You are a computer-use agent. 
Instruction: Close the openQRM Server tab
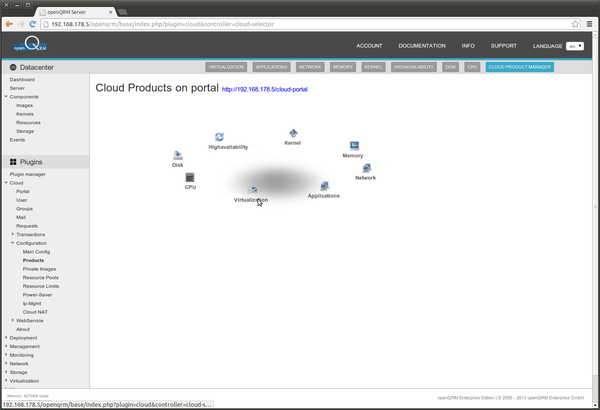pos(111,12)
